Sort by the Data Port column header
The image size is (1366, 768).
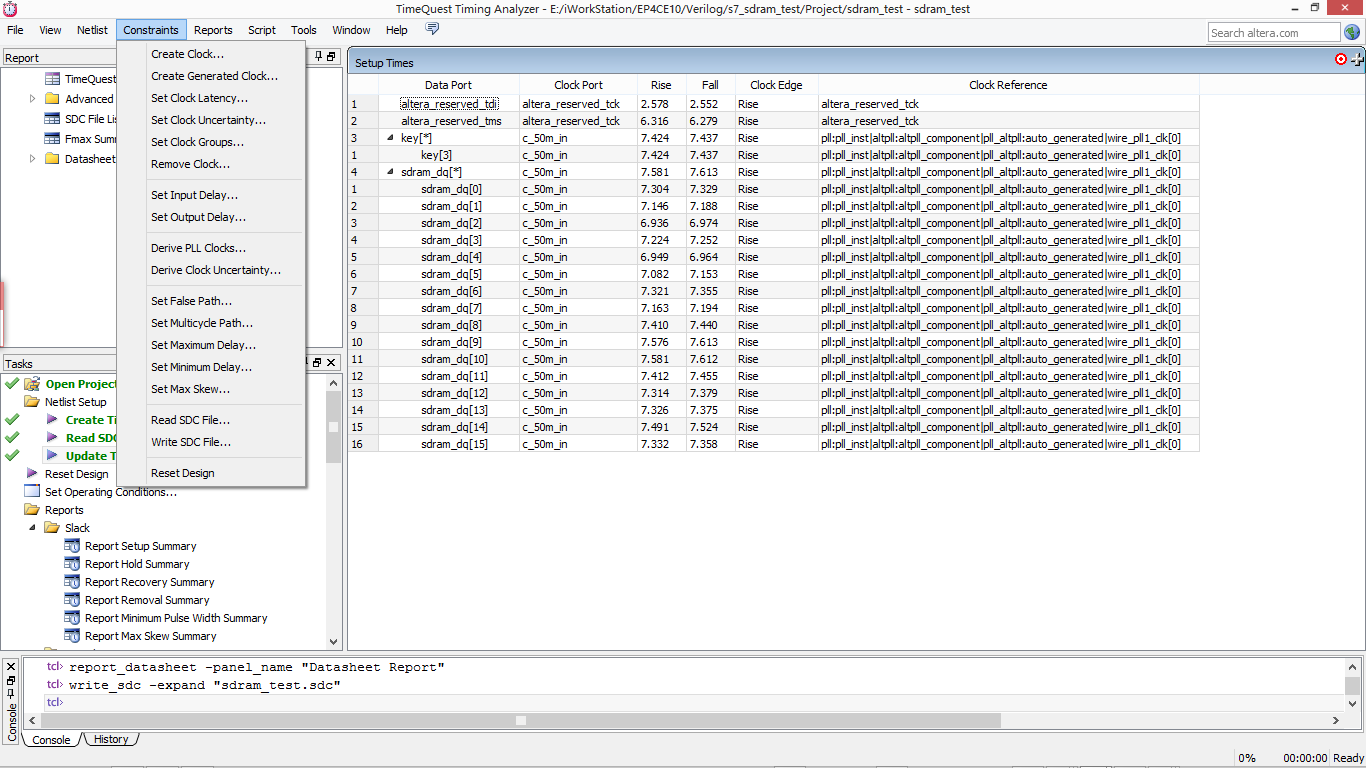[448, 85]
